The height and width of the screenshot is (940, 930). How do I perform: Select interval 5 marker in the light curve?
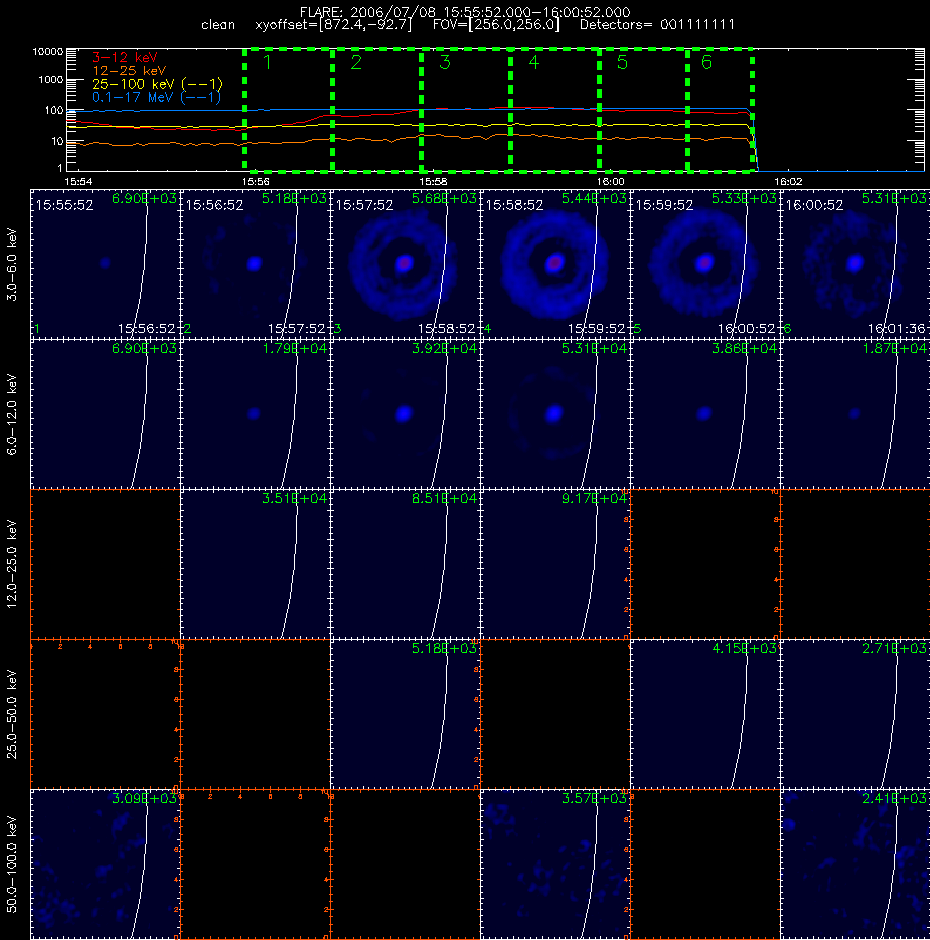622,62
